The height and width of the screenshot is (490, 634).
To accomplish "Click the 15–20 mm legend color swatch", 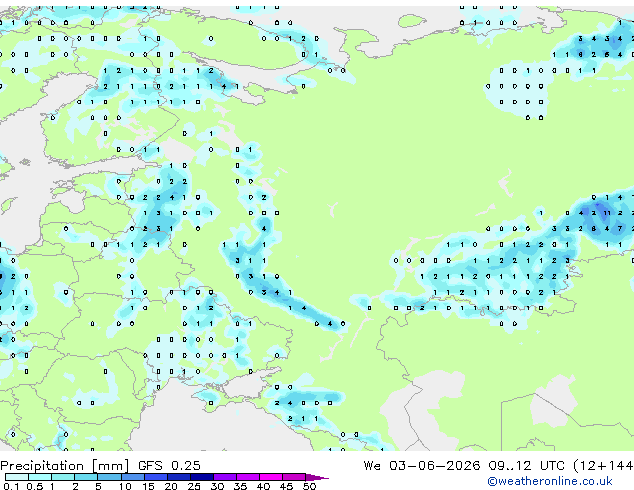I will [x=155, y=477].
